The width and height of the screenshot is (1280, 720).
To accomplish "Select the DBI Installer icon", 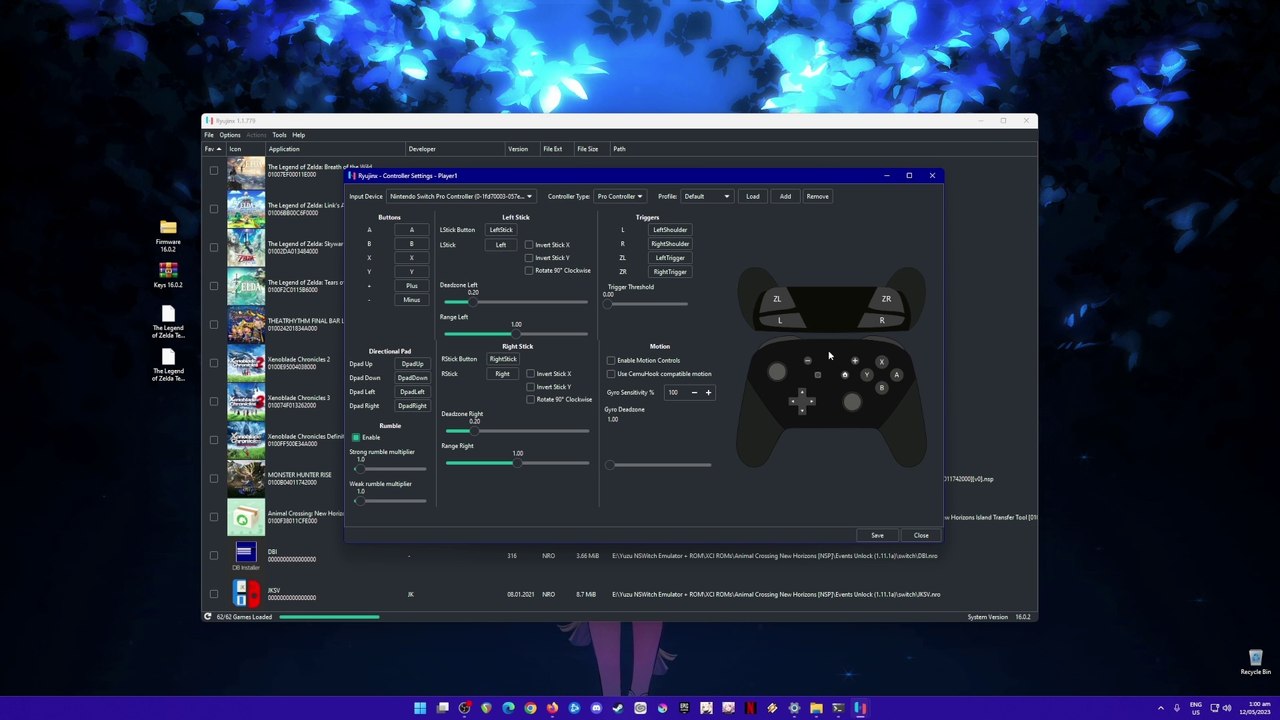I will [x=246, y=555].
